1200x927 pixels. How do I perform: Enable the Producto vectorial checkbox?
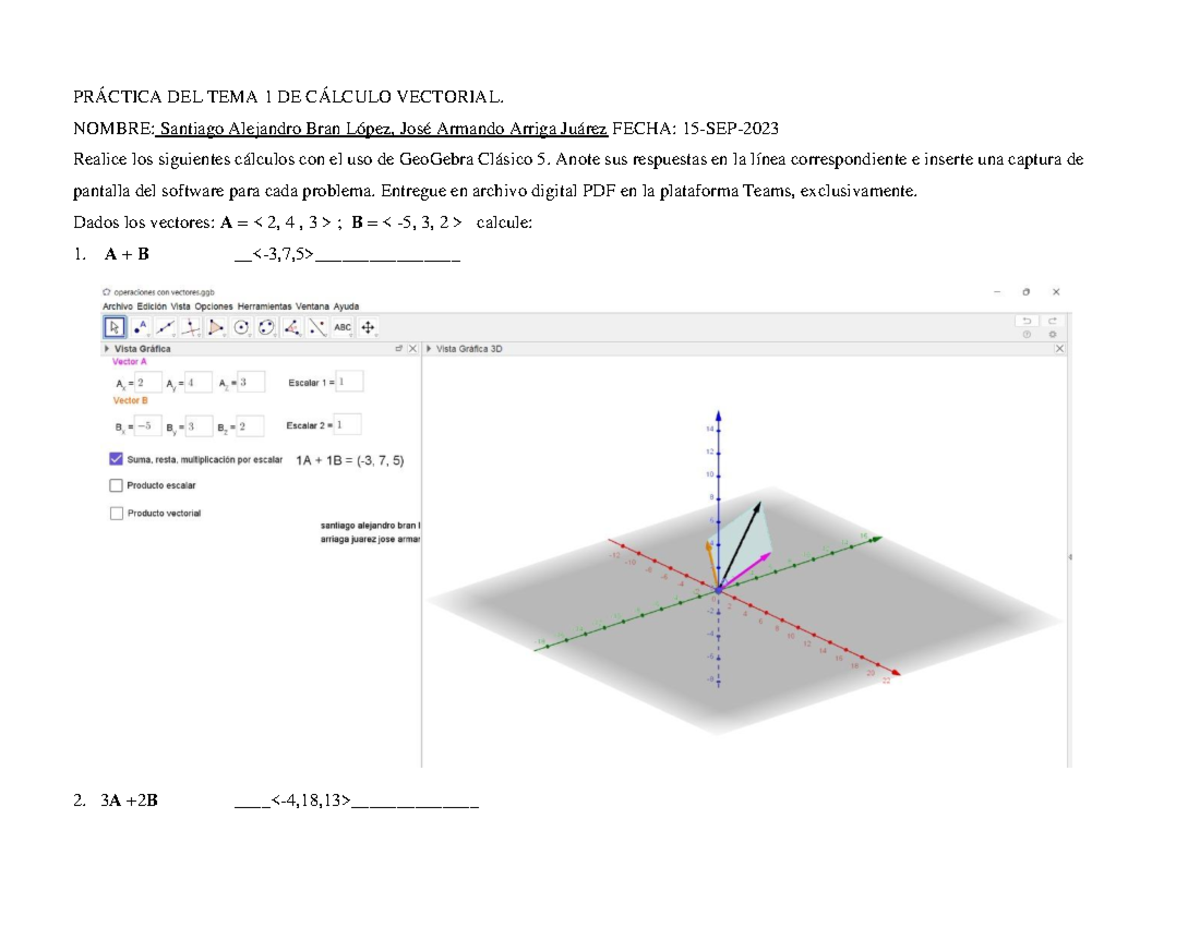tap(114, 513)
